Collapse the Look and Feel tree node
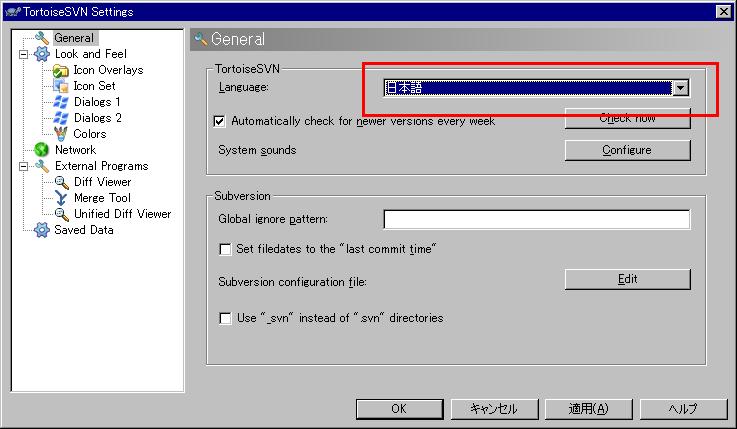Viewport: 737px width, 429px height. click(x=23, y=55)
